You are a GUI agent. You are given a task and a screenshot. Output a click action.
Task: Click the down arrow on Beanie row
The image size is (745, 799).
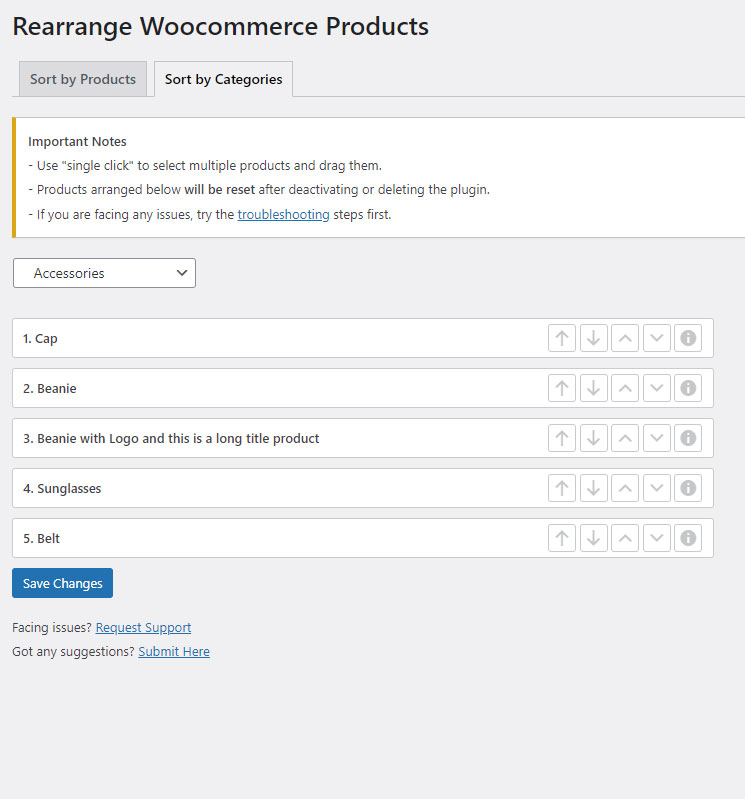(x=593, y=388)
